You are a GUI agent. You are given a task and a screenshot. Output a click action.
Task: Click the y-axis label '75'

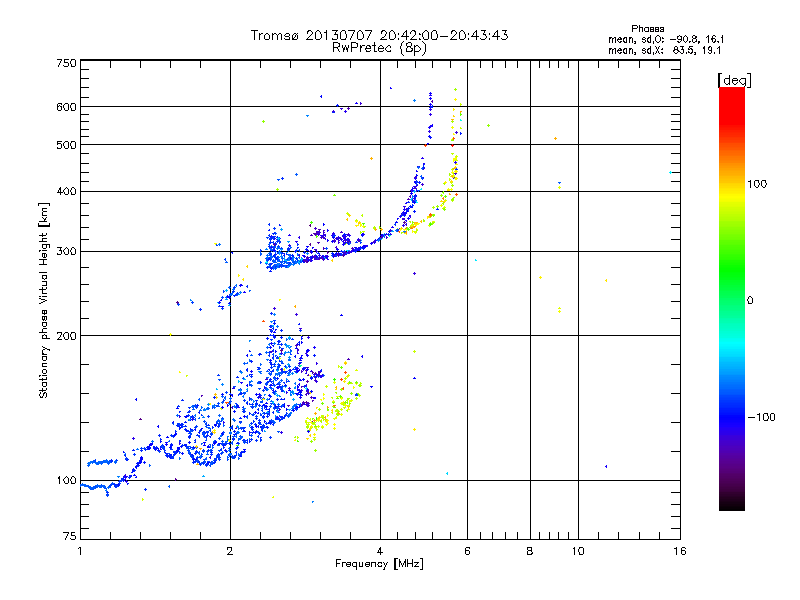pos(70,536)
